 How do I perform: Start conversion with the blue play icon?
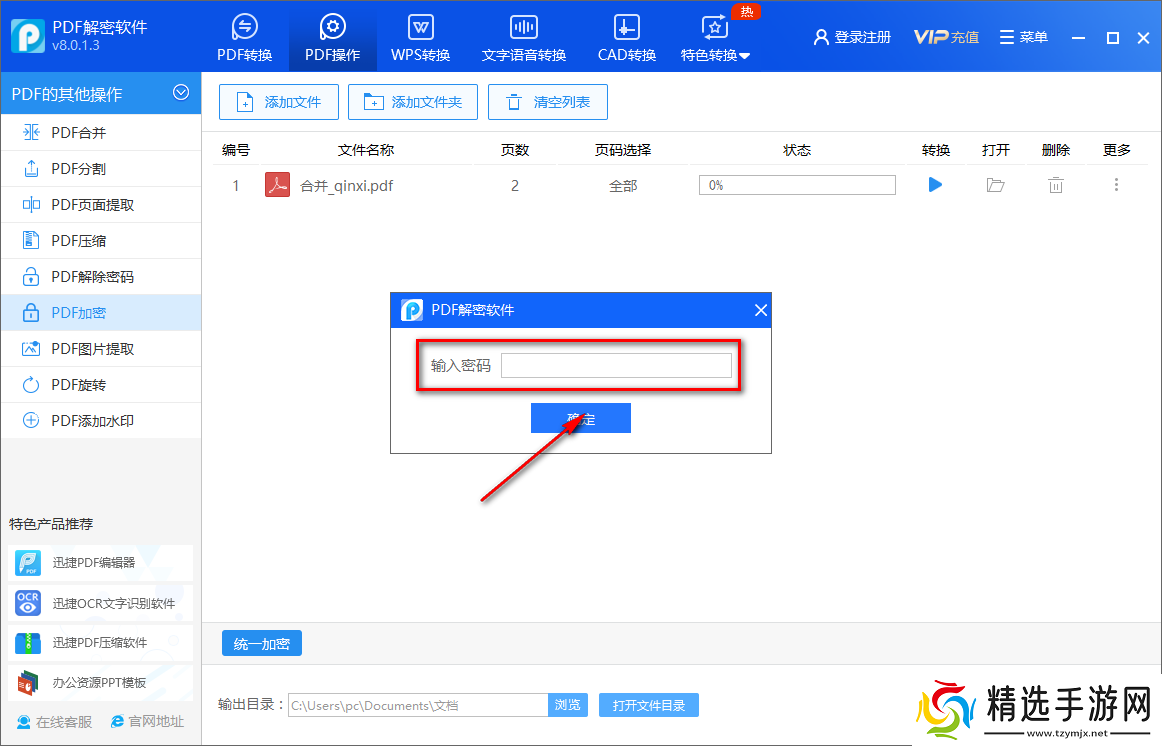[934, 185]
